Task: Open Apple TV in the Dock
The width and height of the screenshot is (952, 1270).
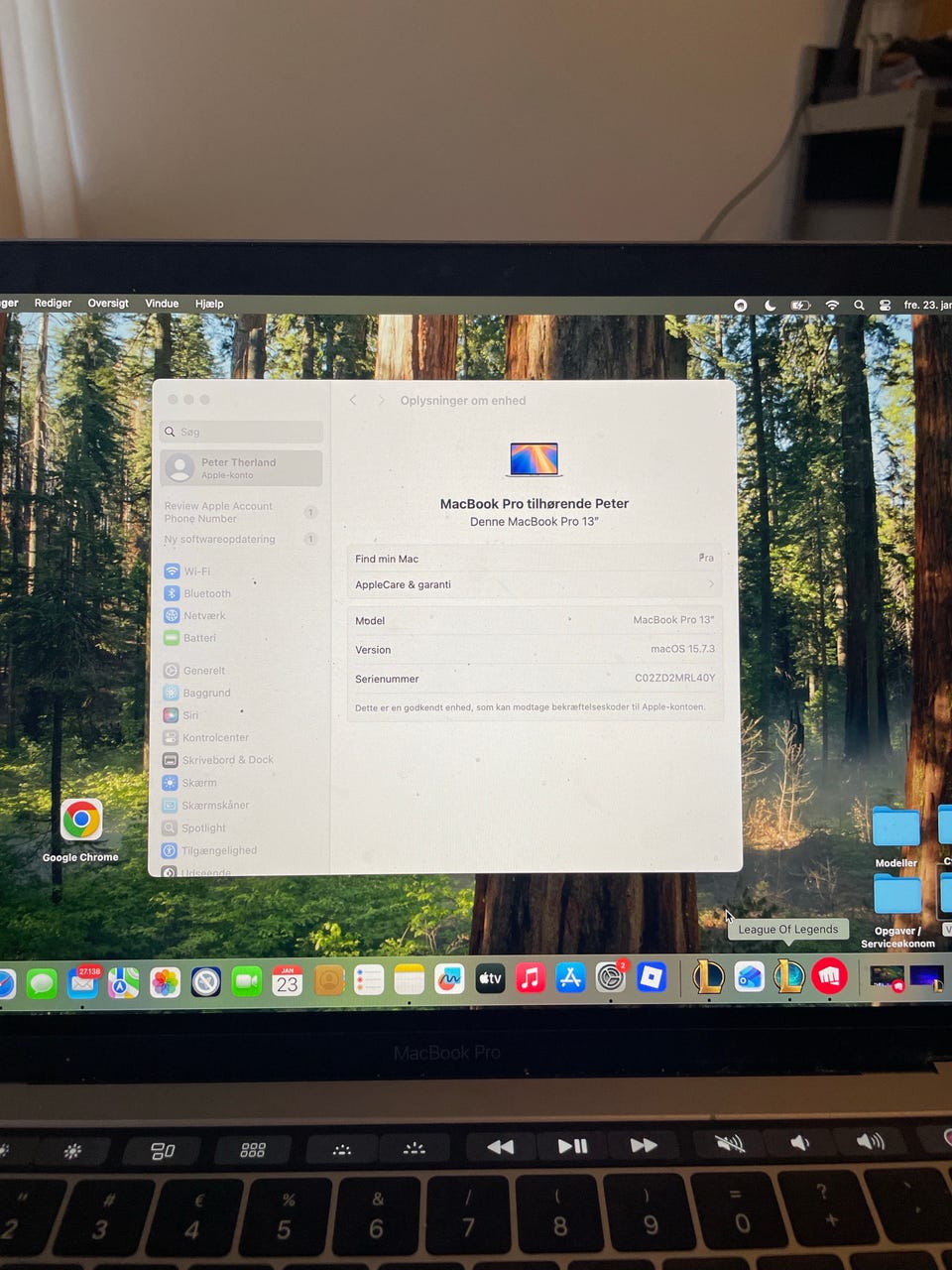Action: coord(490,979)
